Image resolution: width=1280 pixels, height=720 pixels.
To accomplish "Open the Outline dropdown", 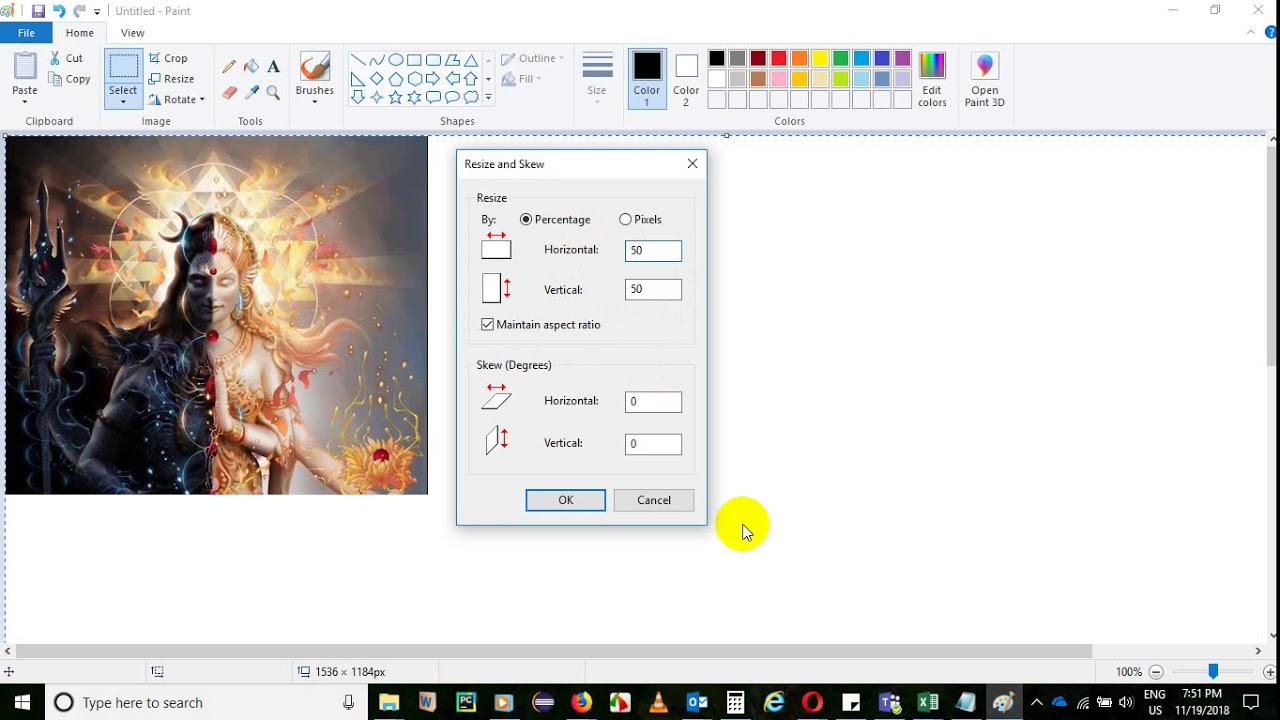I will (x=533, y=58).
